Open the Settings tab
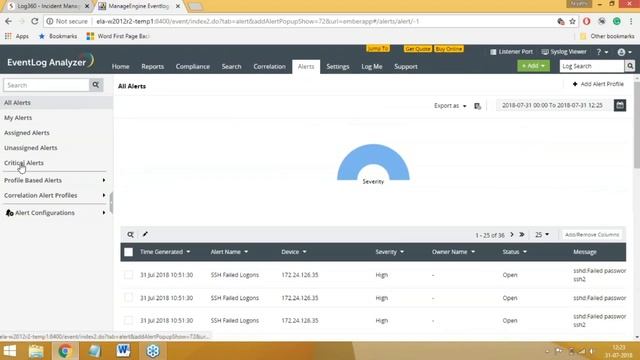Screen dimensions: 640x360 [338, 67]
